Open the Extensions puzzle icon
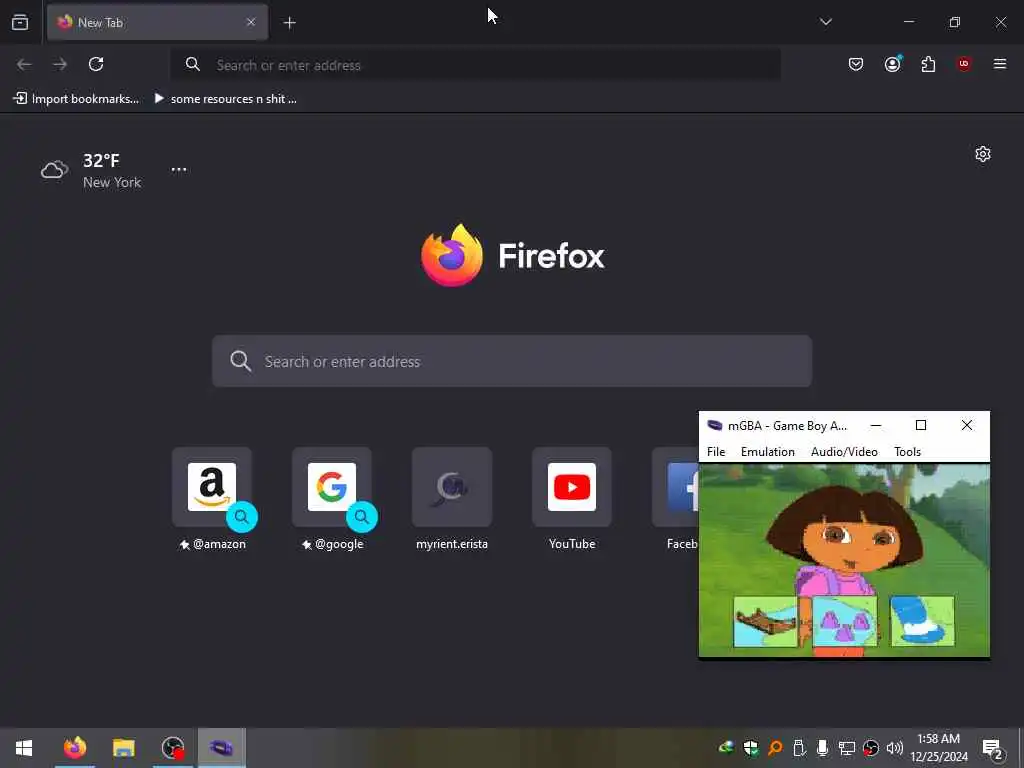1024x768 pixels. (x=928, y=64)
